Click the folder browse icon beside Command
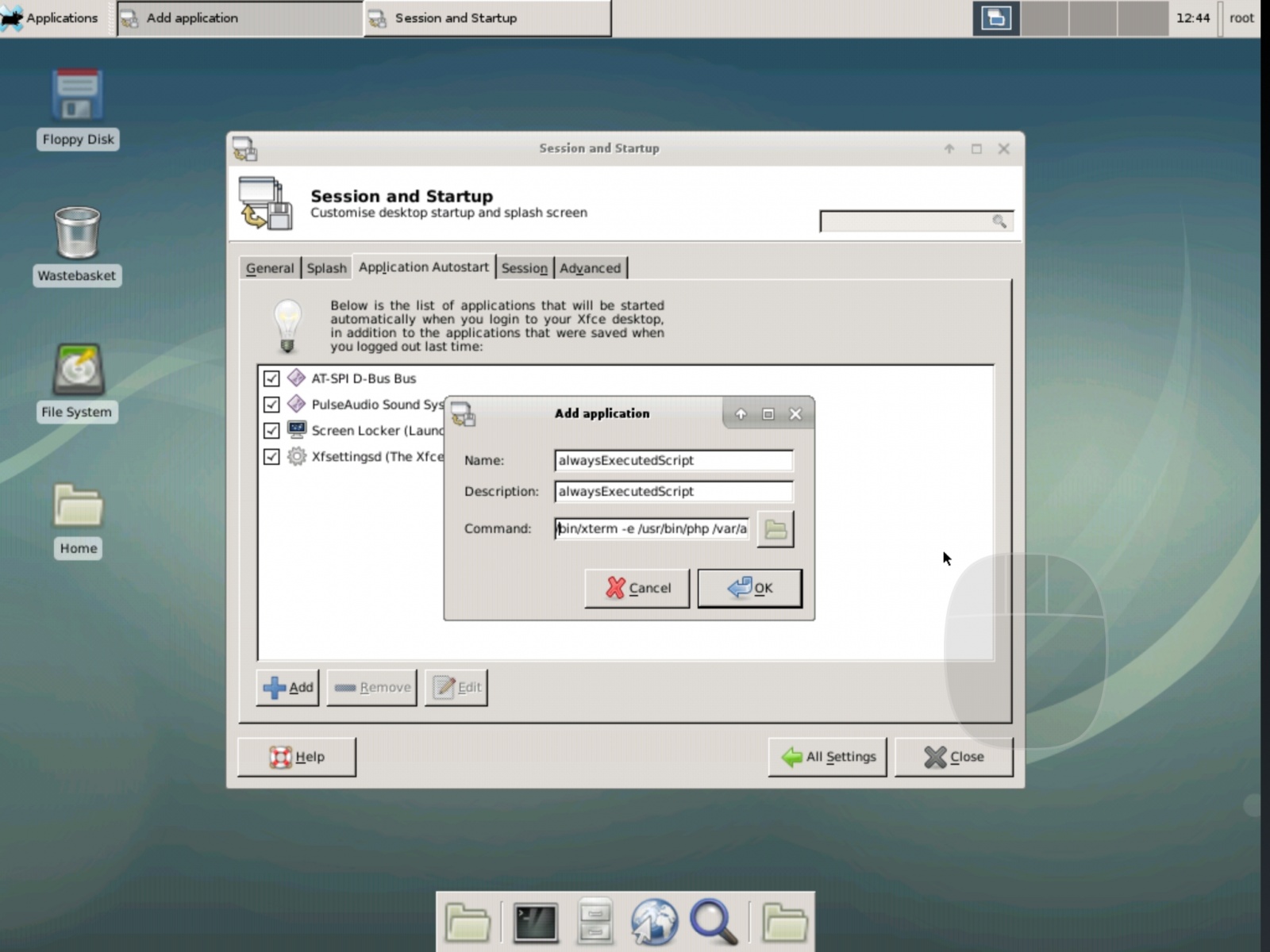This screenshot has width=1270, height=952. tap(775, 529)
